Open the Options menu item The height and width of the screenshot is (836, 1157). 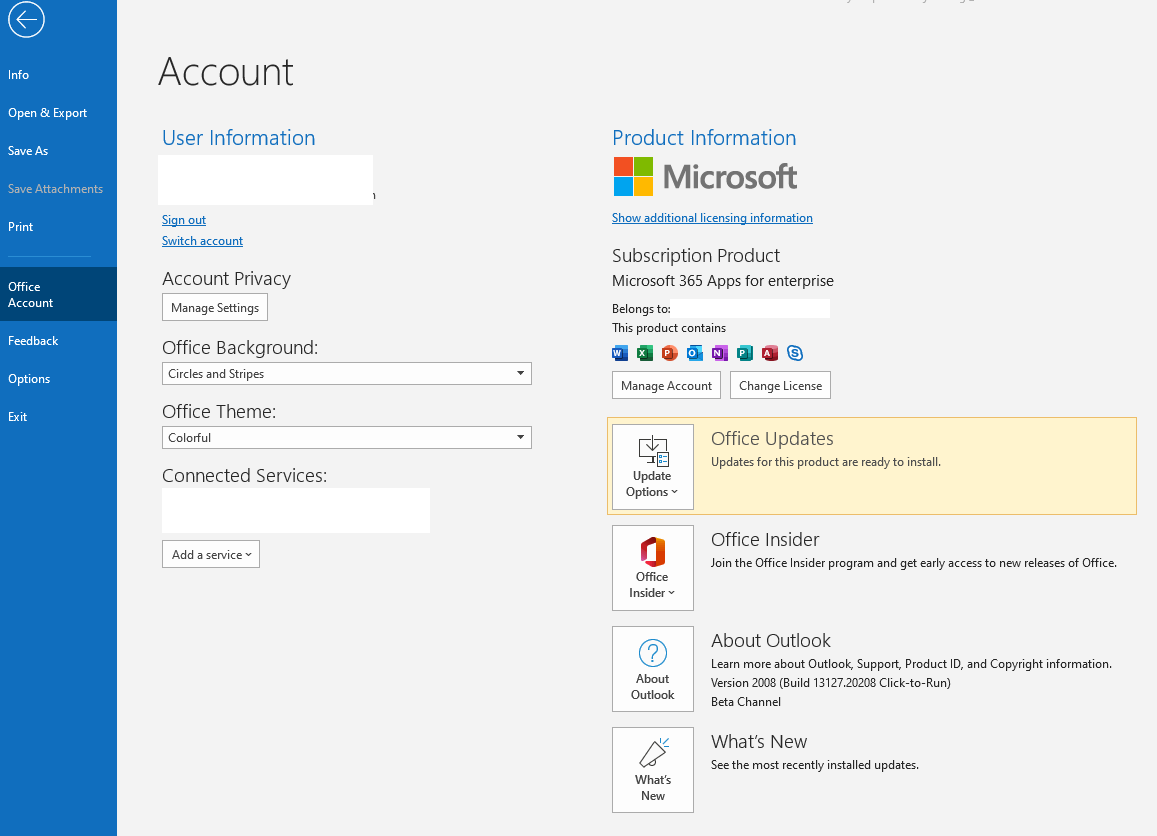(x=29, y=378)
